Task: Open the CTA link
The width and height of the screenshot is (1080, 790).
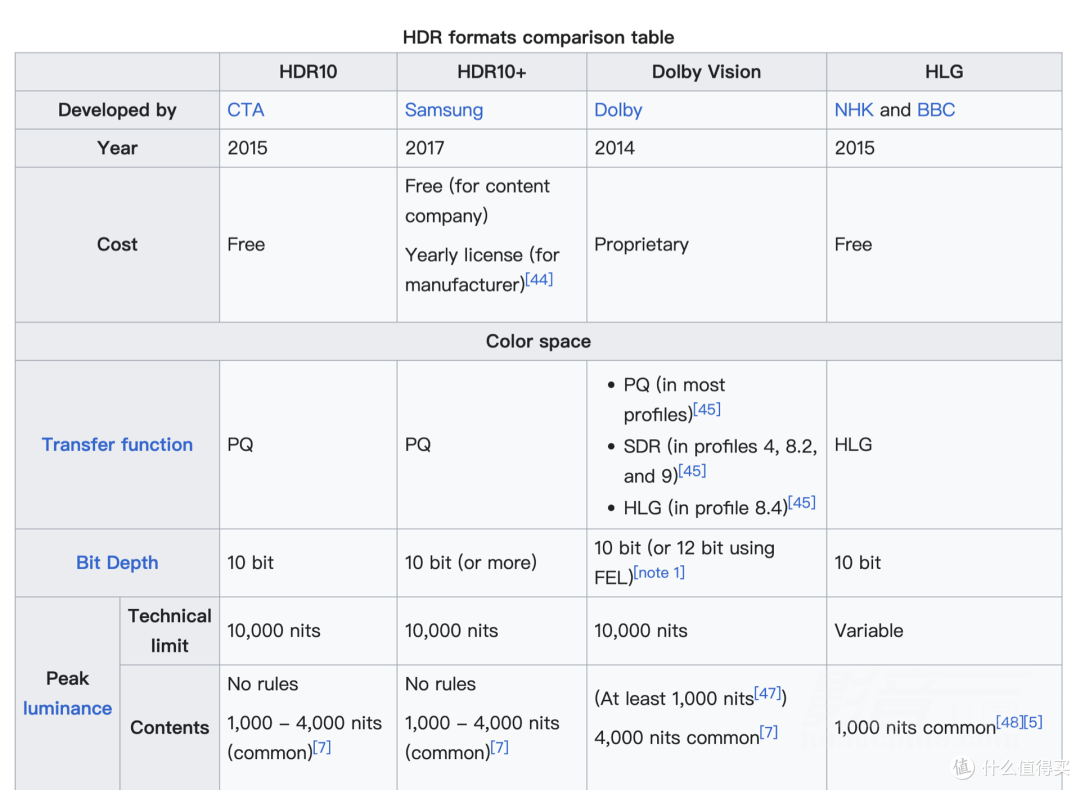Action: coord(246,110)
